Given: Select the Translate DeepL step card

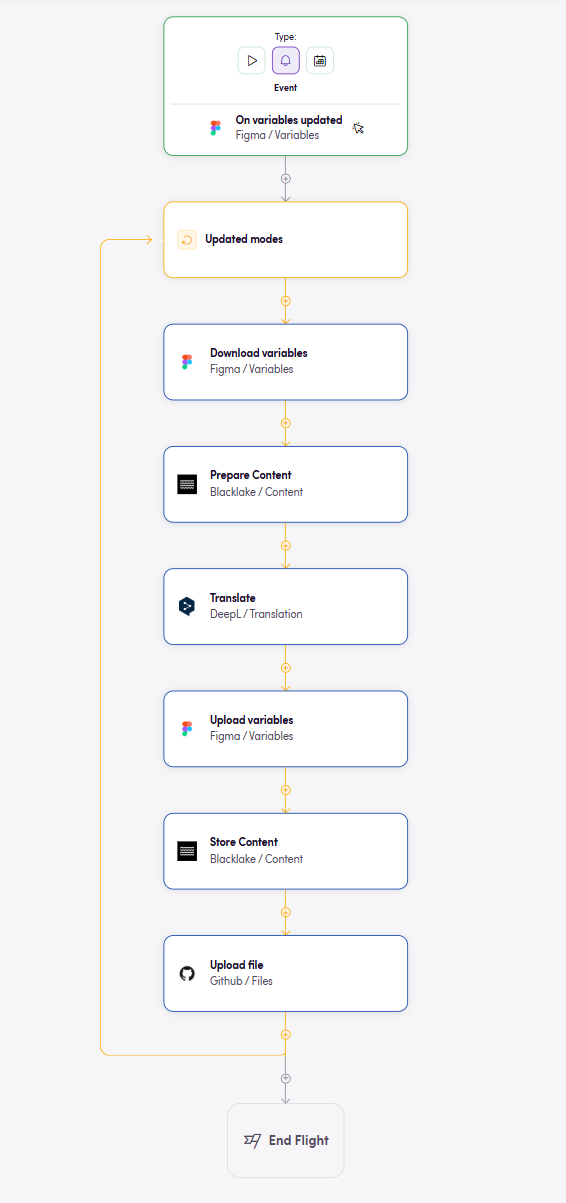Looking at the screenshot, I should 286,606.
